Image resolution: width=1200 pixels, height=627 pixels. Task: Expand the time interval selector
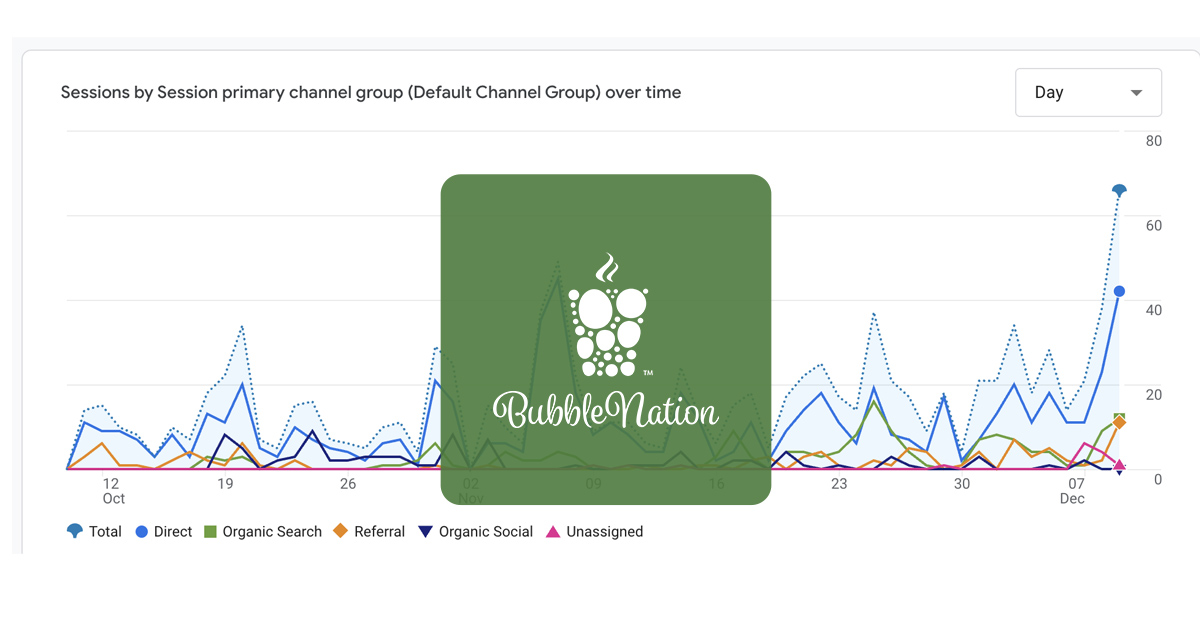pos(1088,92)
